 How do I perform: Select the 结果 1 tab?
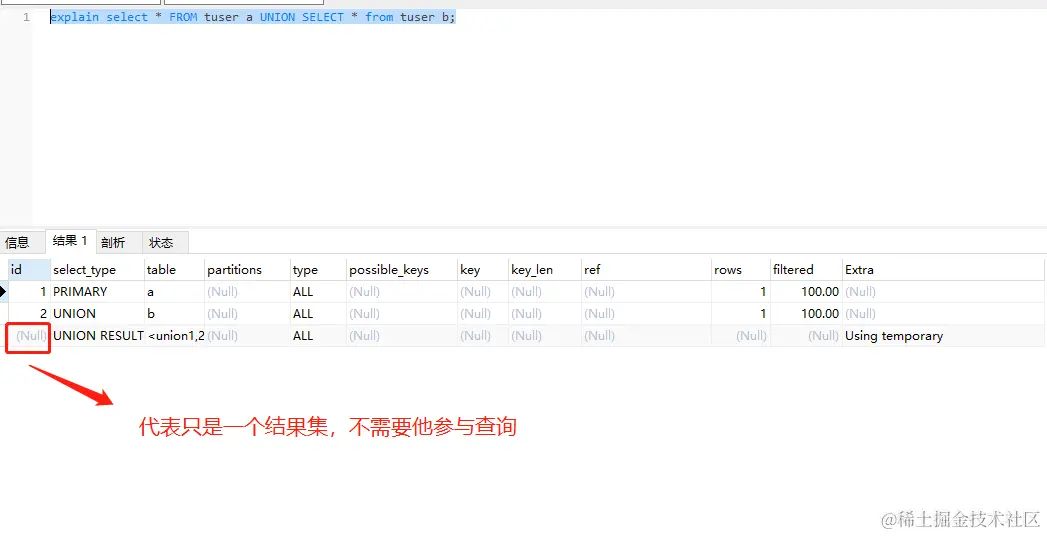tap(71, 242)
